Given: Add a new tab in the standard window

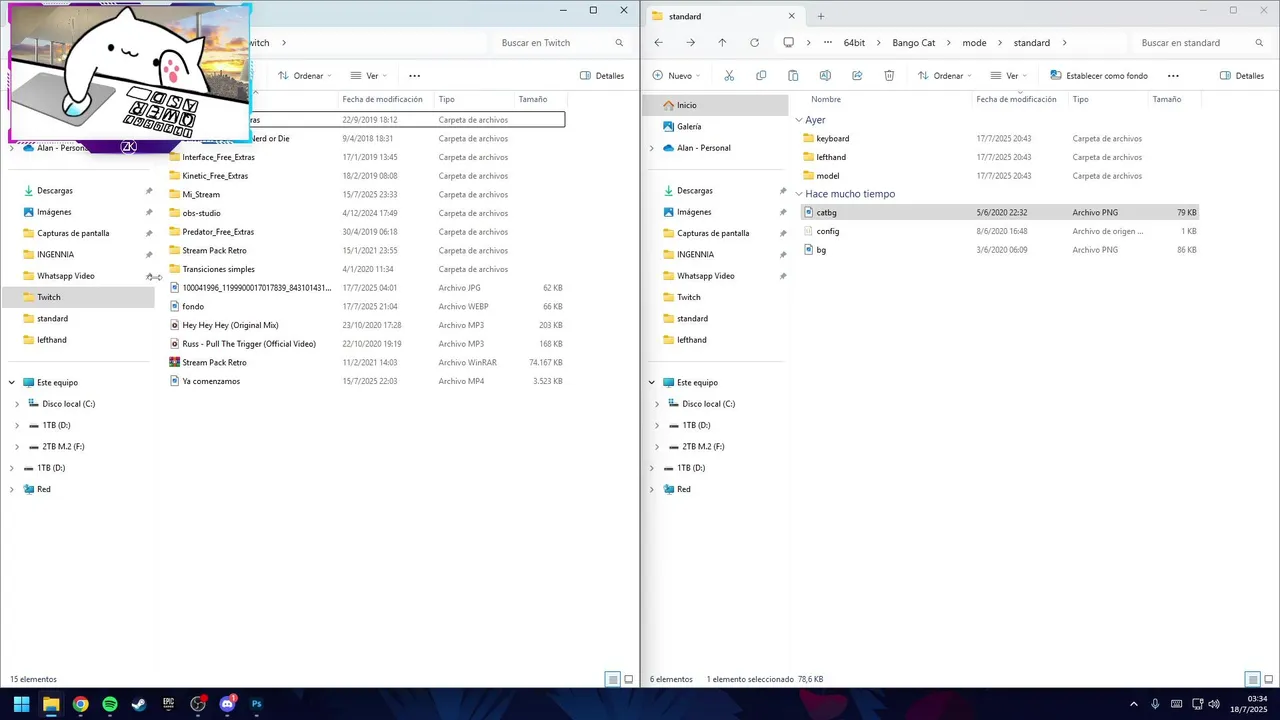Looking at the screenshot, I should click(821, 16).
